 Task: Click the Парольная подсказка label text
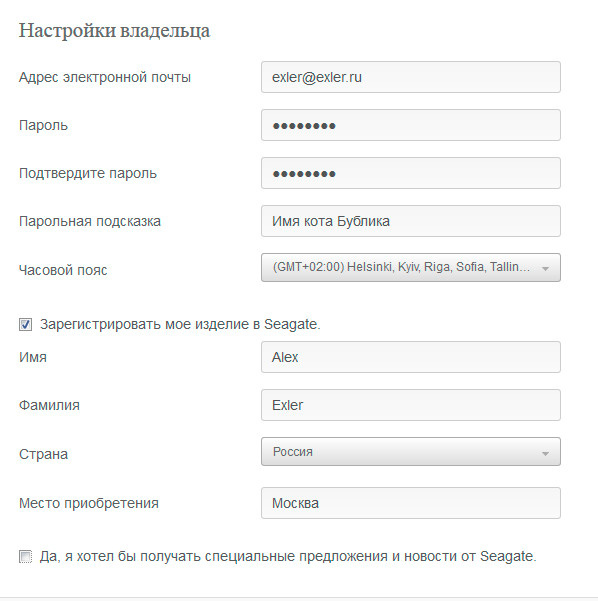click(90, 221)
